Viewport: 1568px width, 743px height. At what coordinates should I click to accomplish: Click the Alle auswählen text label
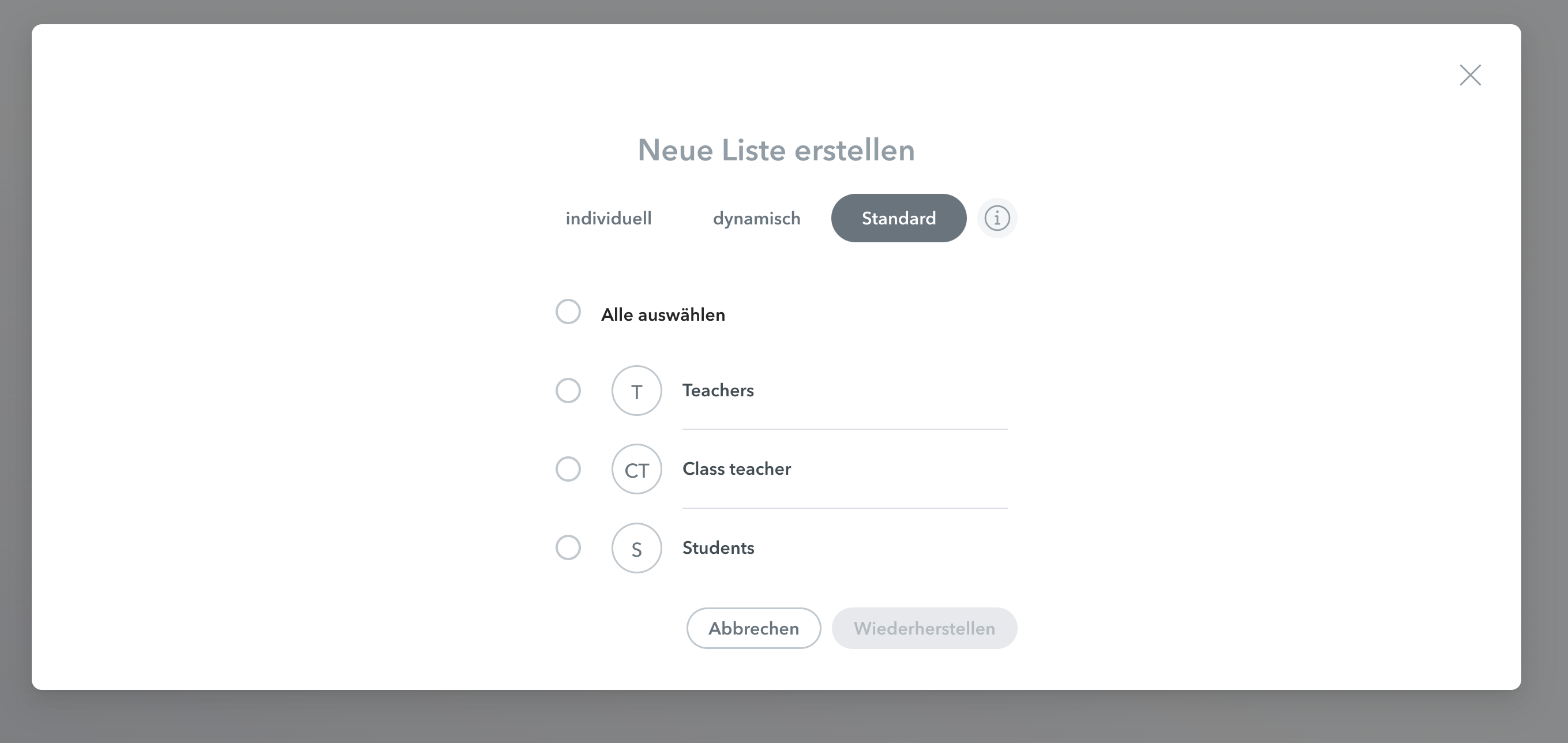click(663, 314)
